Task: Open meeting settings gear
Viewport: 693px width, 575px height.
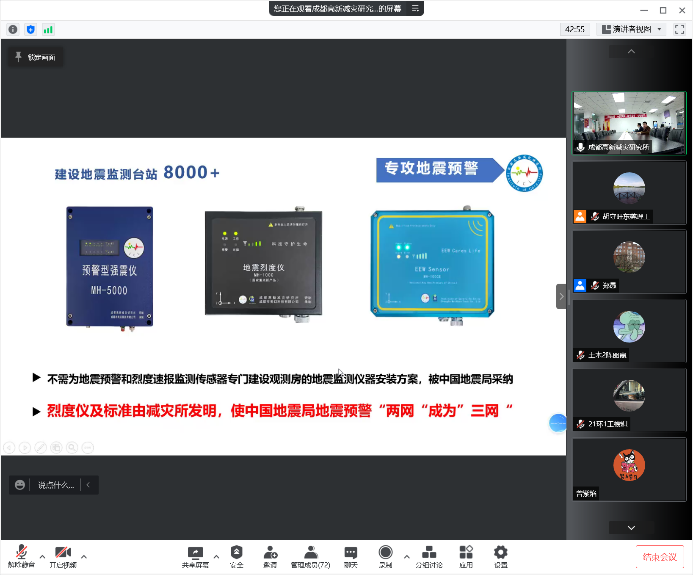Action: [x=500, y=555]
